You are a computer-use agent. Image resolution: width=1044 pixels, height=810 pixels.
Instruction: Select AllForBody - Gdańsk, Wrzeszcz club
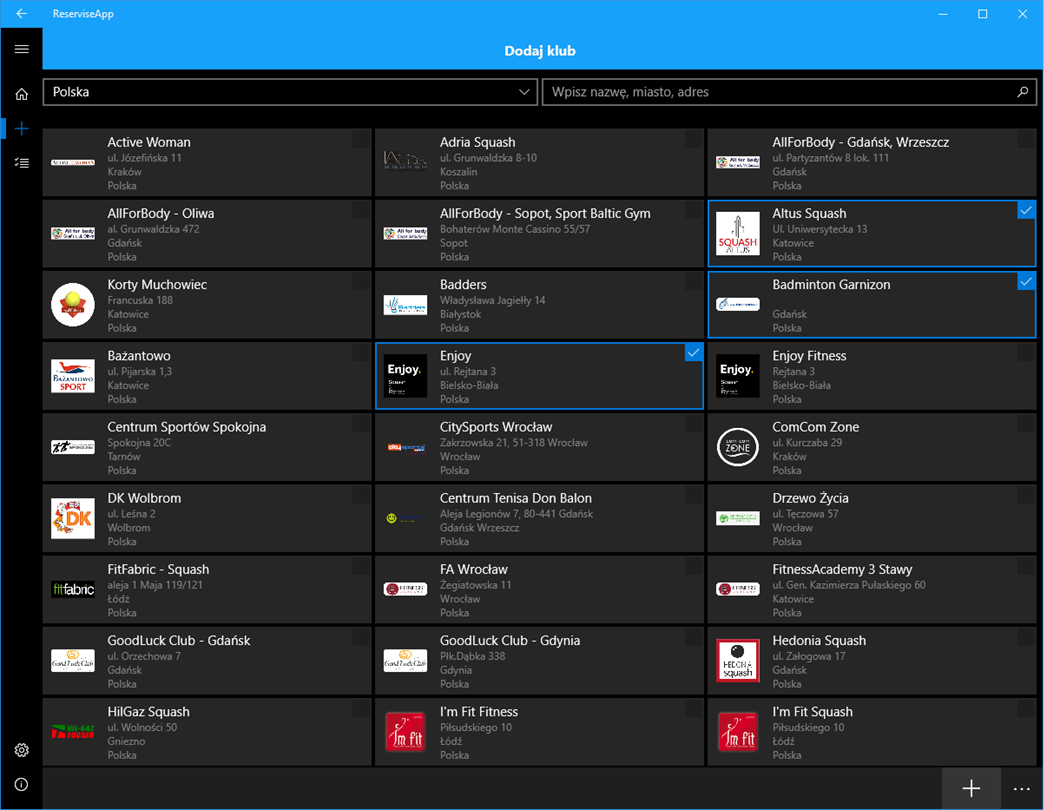point(872,162)
